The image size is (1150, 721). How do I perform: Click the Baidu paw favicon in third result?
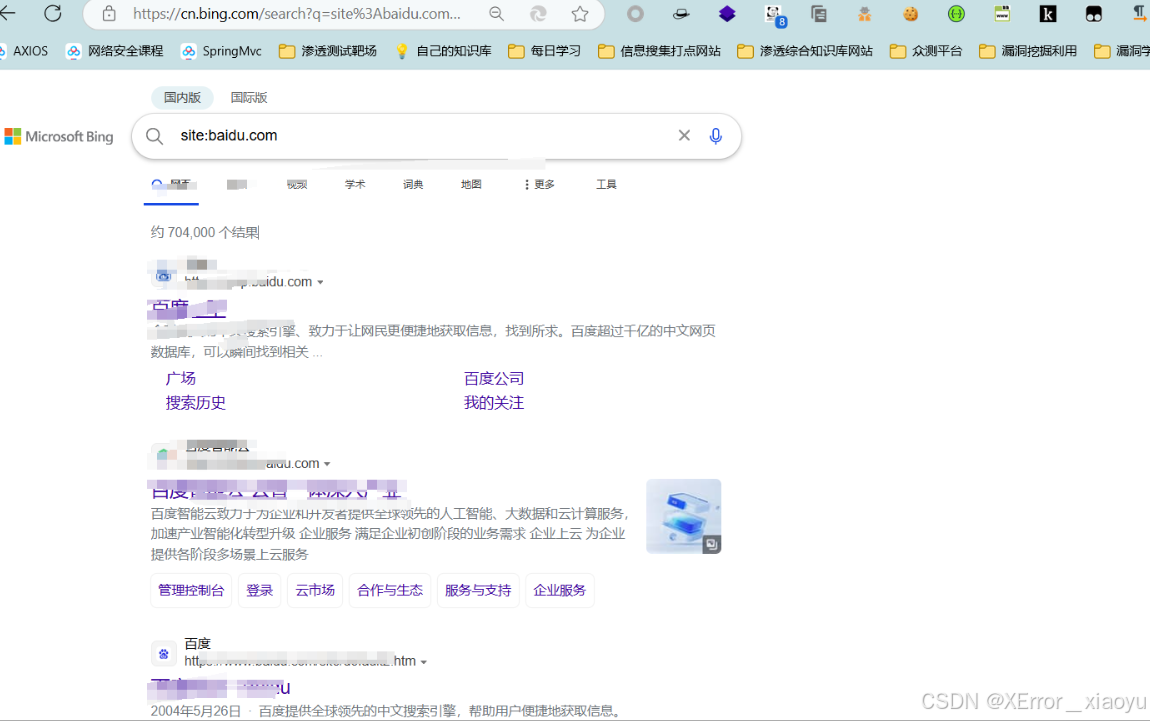(x=164, y=654)
